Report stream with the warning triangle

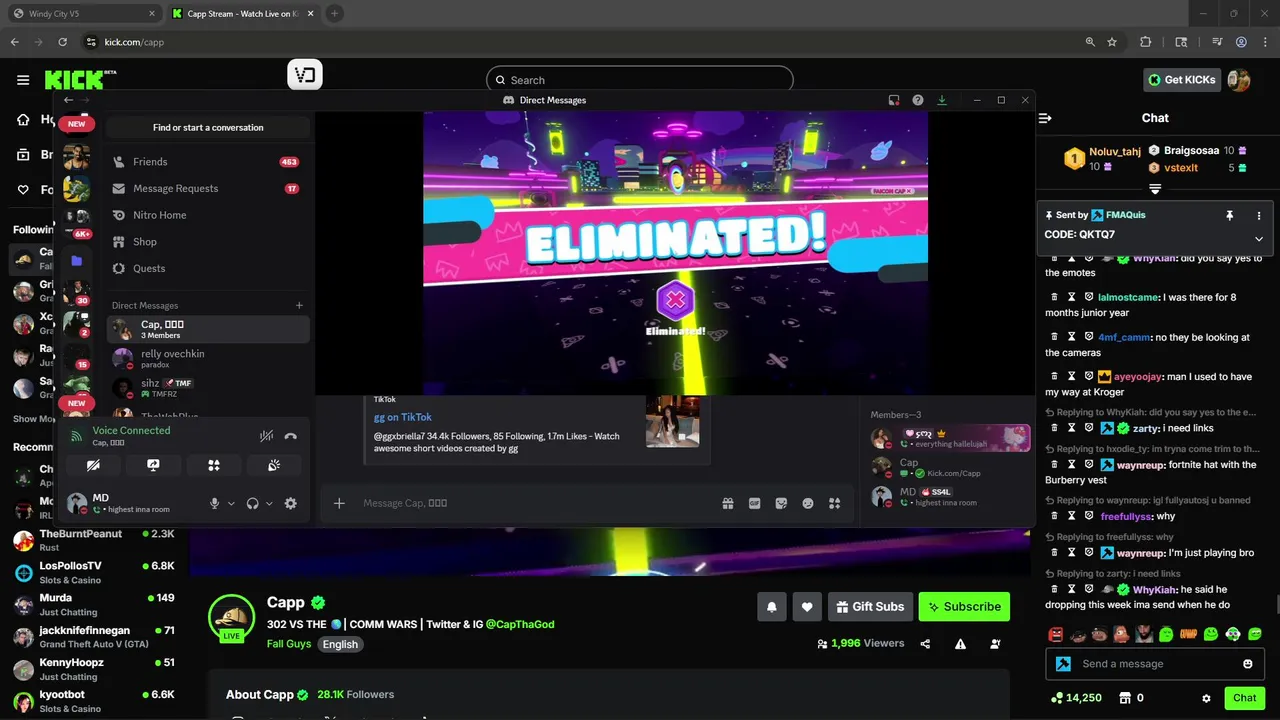pyautogui.click(x=960, y=644)
